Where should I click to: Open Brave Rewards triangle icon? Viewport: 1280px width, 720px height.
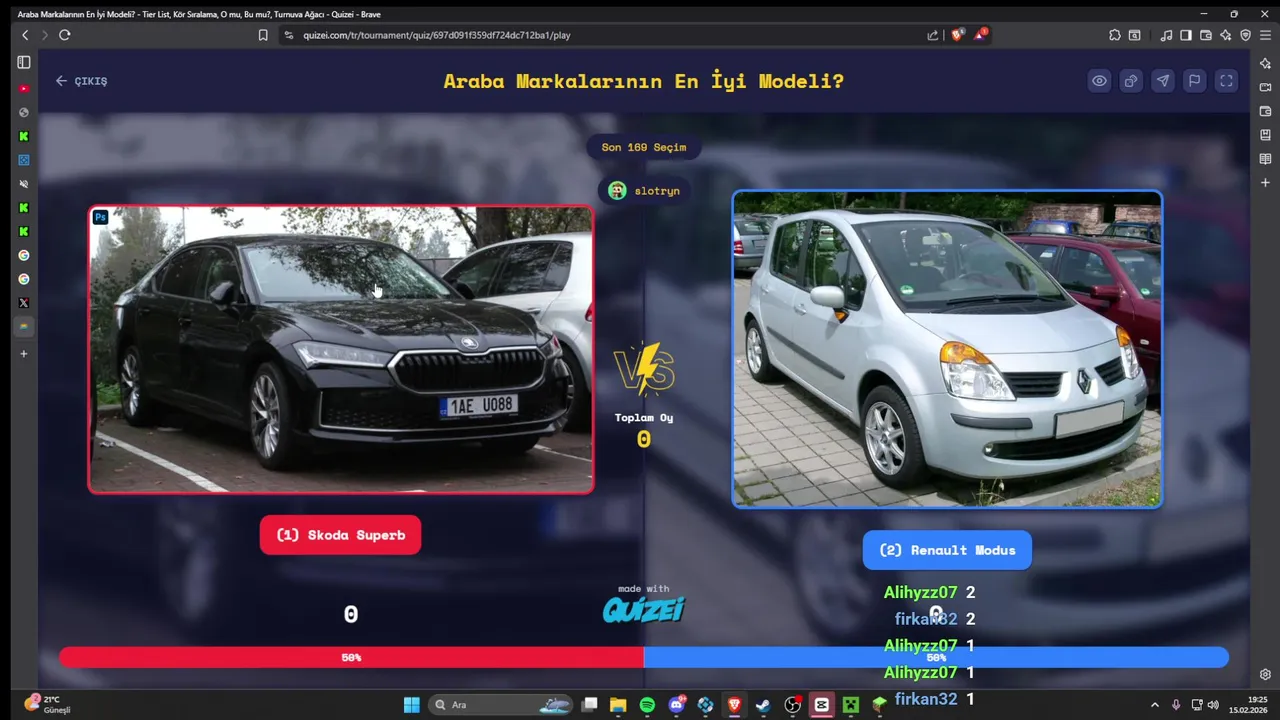[980, 35]
